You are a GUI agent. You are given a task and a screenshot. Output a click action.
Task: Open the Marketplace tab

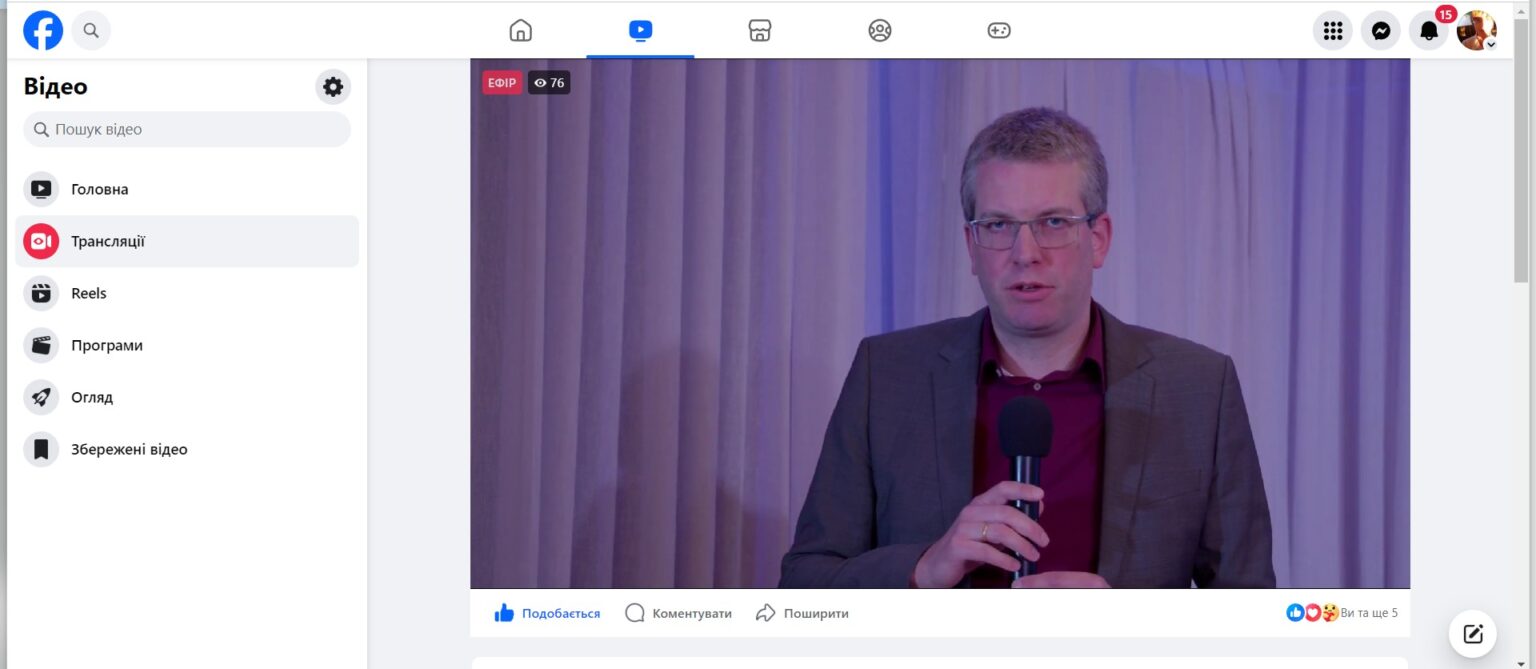760,30
